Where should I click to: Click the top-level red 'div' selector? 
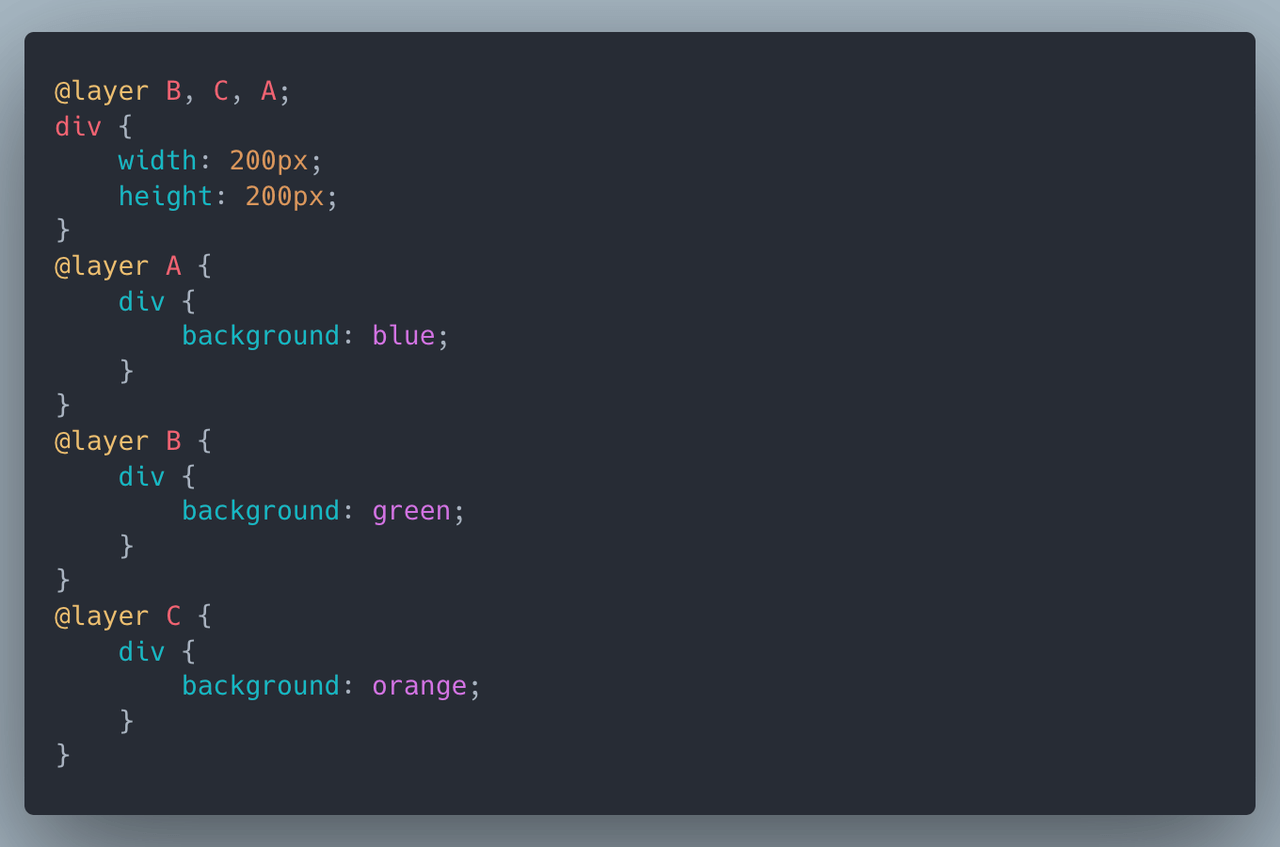pos(78,126)
